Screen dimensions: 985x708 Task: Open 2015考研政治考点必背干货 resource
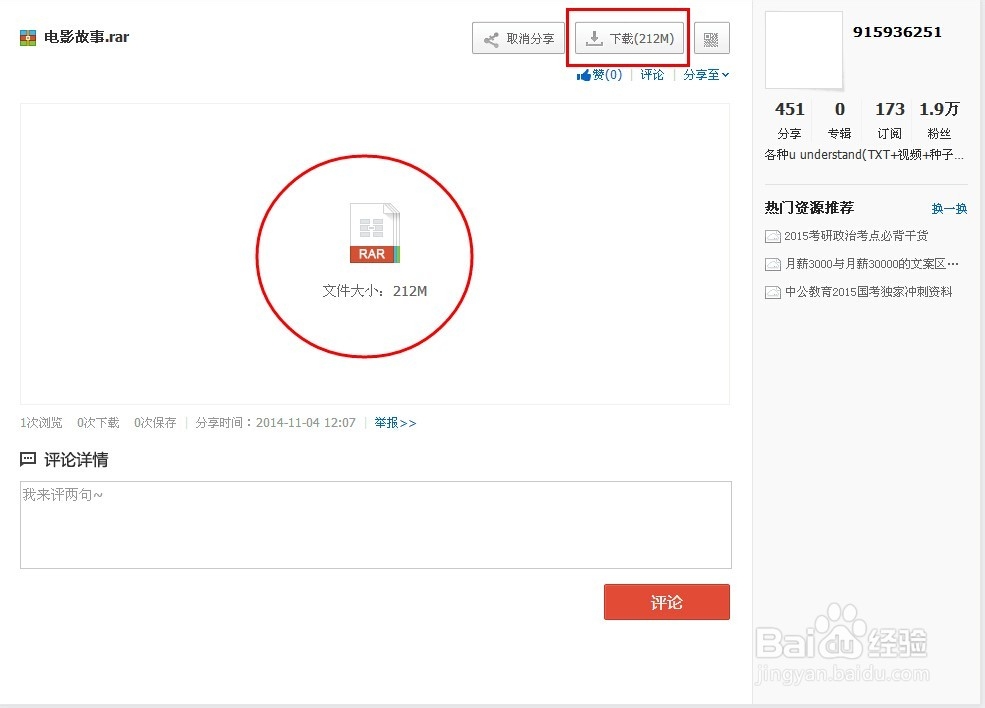856,236
